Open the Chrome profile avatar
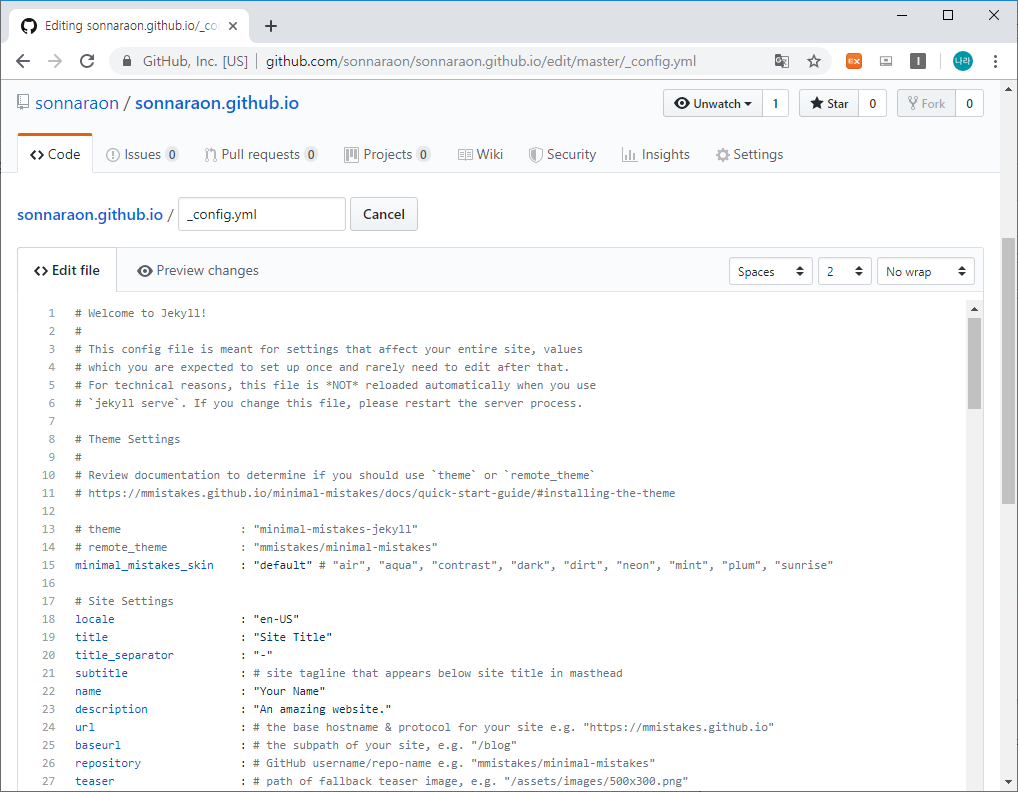Image resolution: width=1018 pixels, height=792 pixels. click(x=963, y=61)
